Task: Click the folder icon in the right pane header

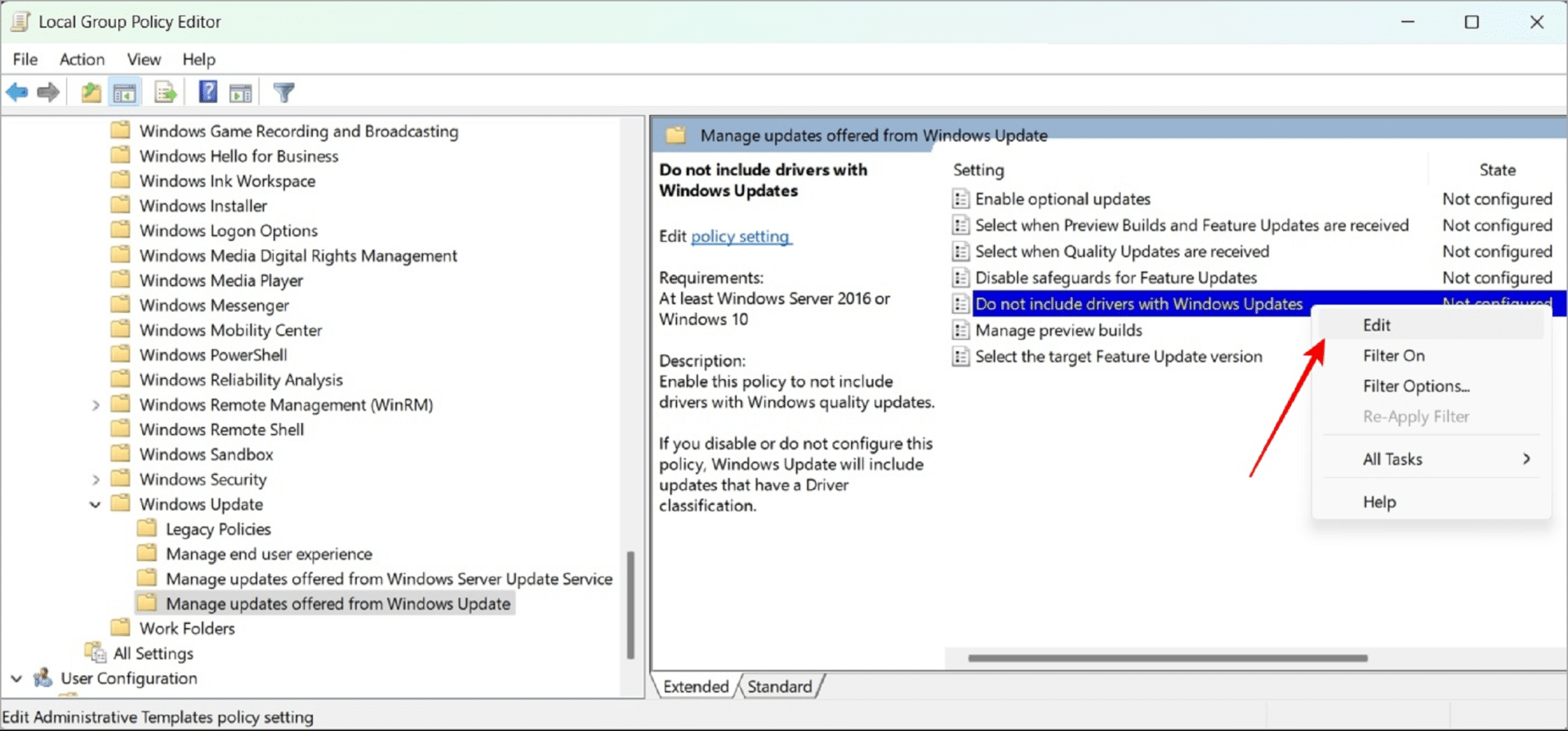Action: [x=675, y=135]
